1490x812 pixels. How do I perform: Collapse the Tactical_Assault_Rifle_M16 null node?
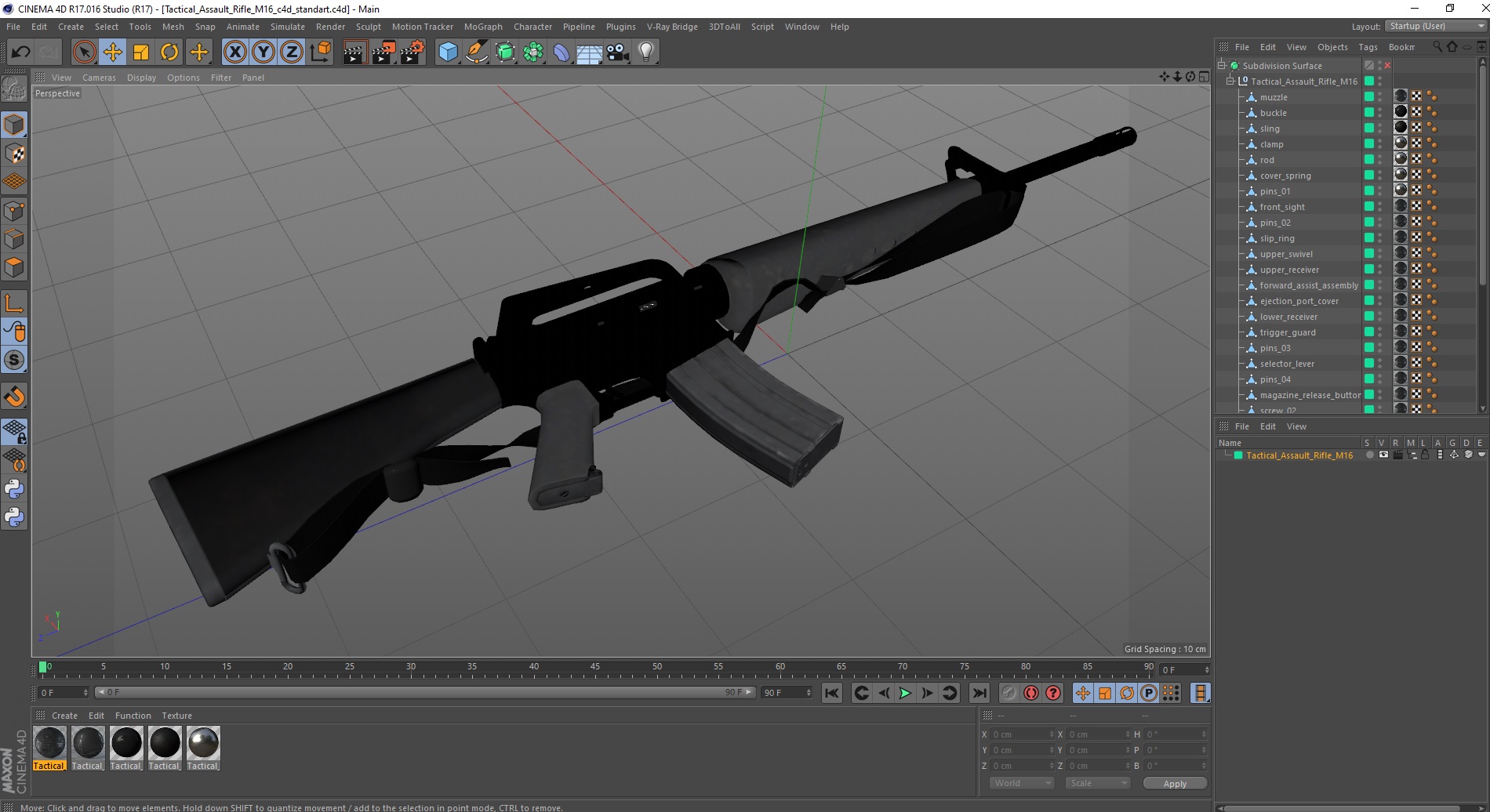pyautogui.click(x=1230, y=82)
